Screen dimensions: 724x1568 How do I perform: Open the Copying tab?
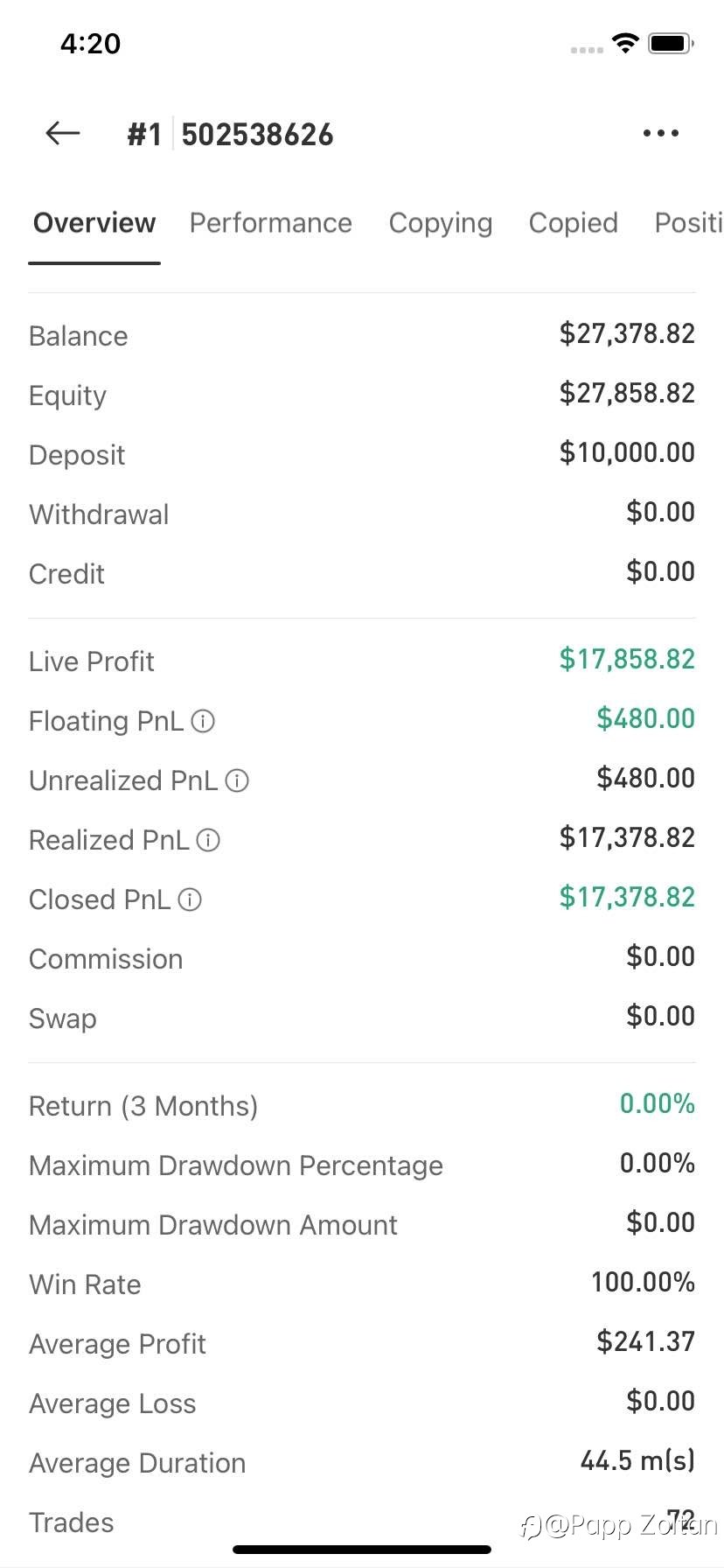(x=440, y=223)
